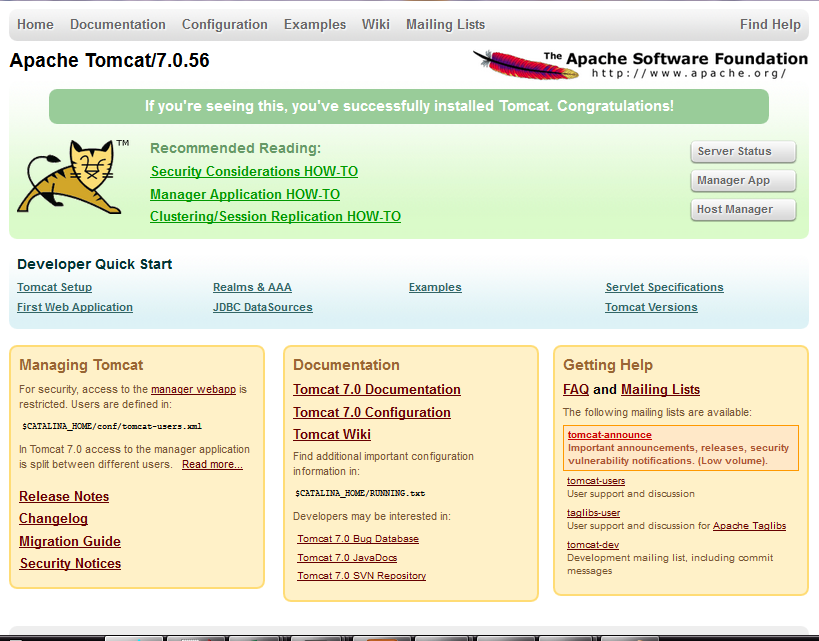819x641 pixels.
Task: Open the Manager App button
Action: (x=743, y=180)
